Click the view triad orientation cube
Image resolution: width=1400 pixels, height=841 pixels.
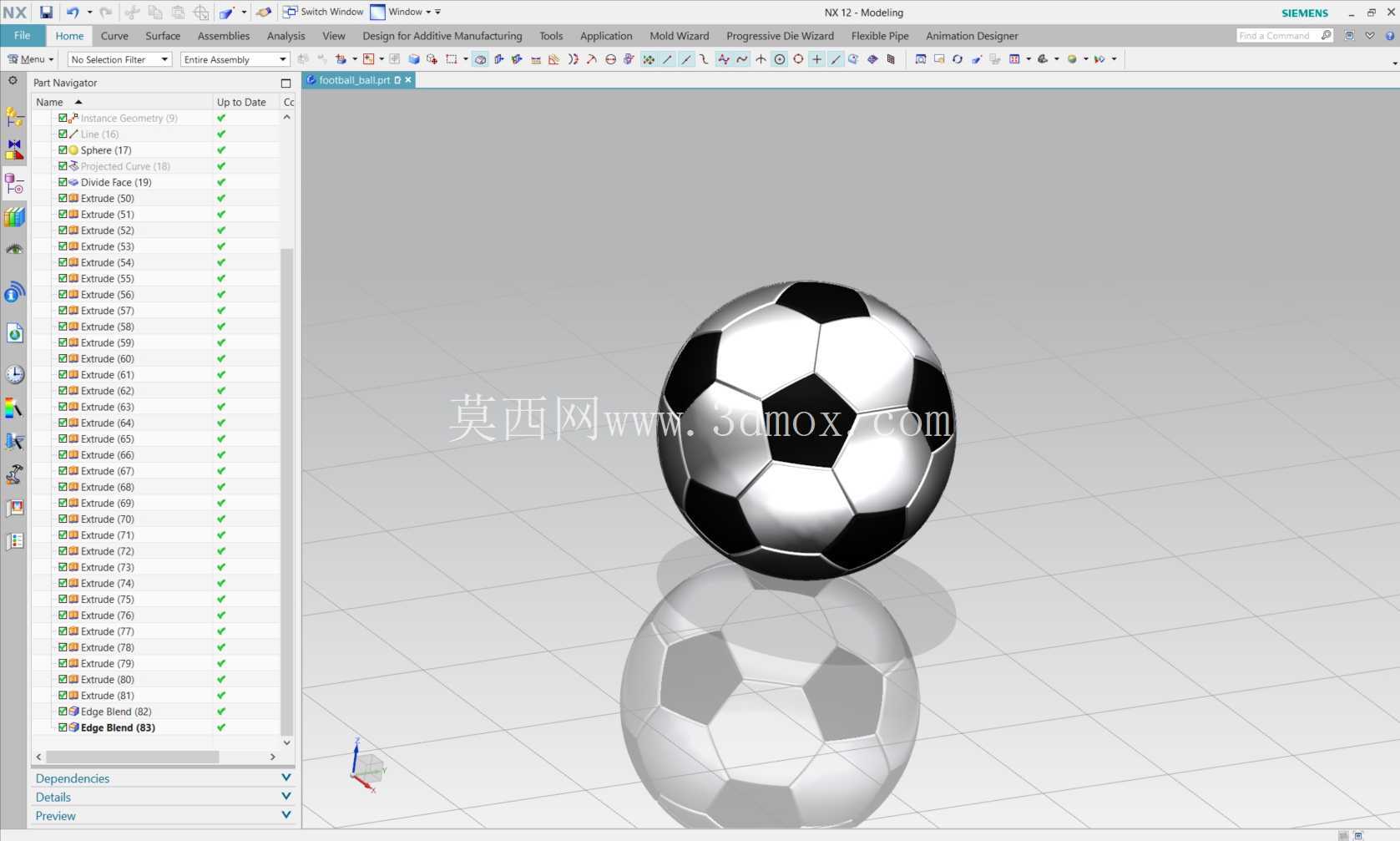point(369,767)
